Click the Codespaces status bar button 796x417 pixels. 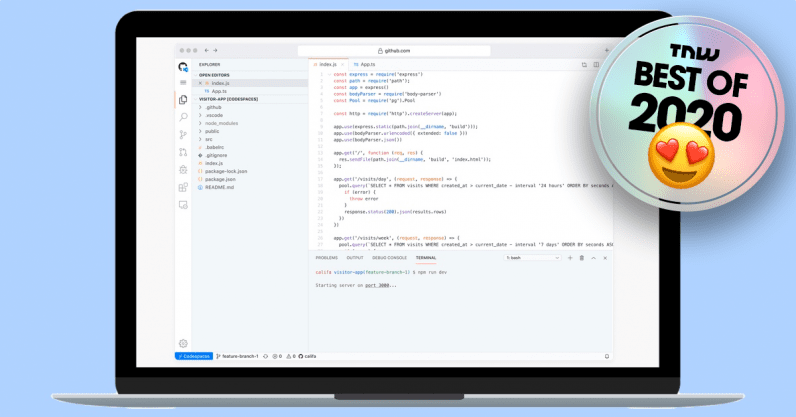pyautogui.click(x=194, y=356)
